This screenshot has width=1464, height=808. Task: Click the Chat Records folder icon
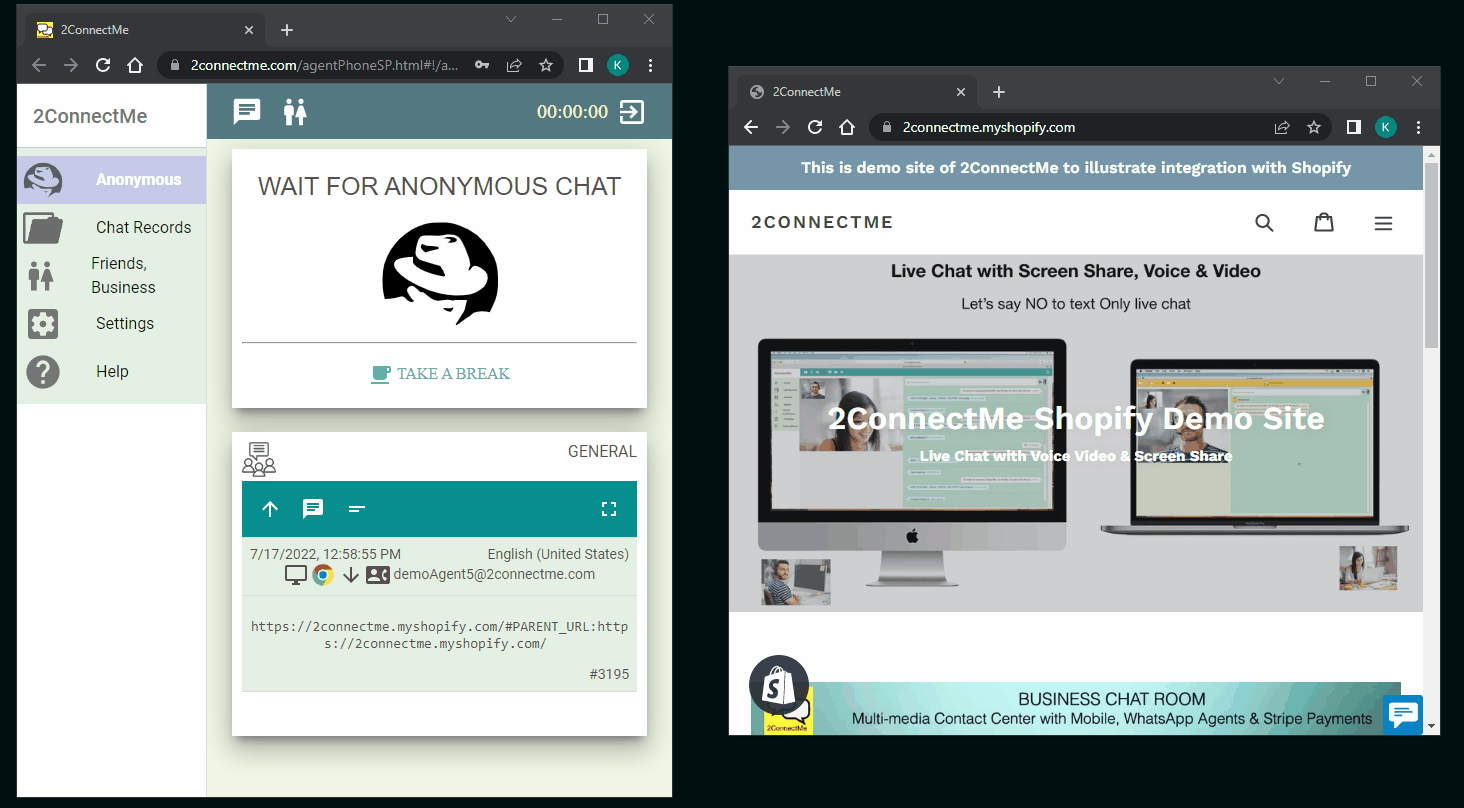click(x=43, y=228)
